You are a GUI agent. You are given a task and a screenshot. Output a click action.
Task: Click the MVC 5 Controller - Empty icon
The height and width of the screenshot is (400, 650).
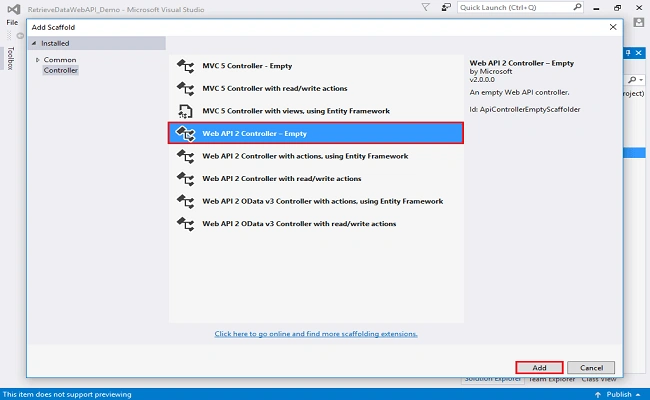coord(185,66)
